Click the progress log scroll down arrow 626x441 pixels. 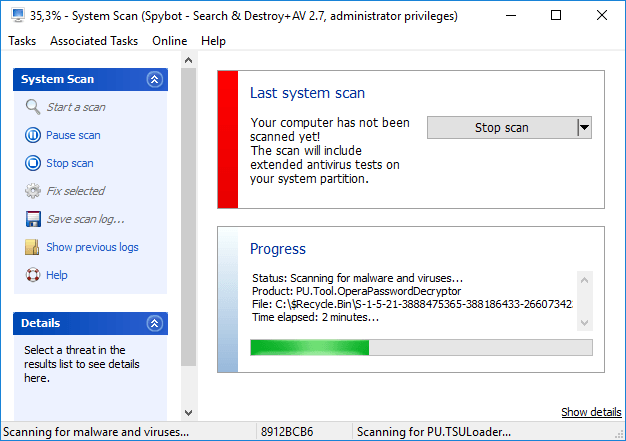584,322
